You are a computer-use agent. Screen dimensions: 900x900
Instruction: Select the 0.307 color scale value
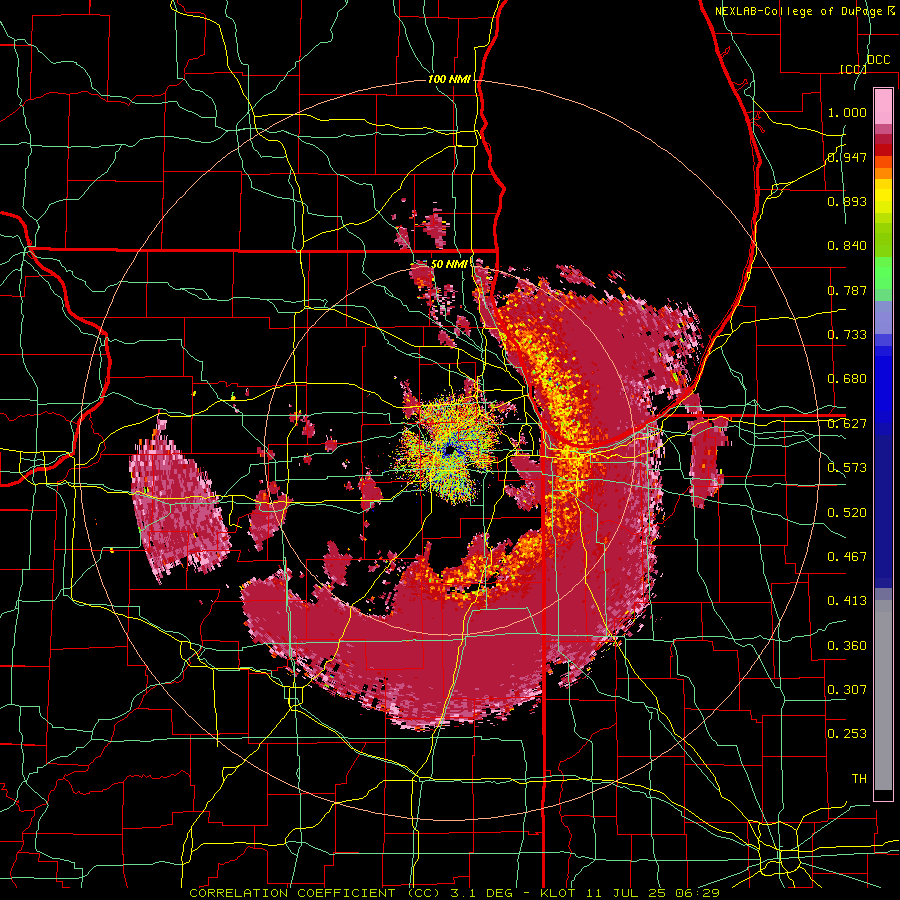[x=847, y=690]
